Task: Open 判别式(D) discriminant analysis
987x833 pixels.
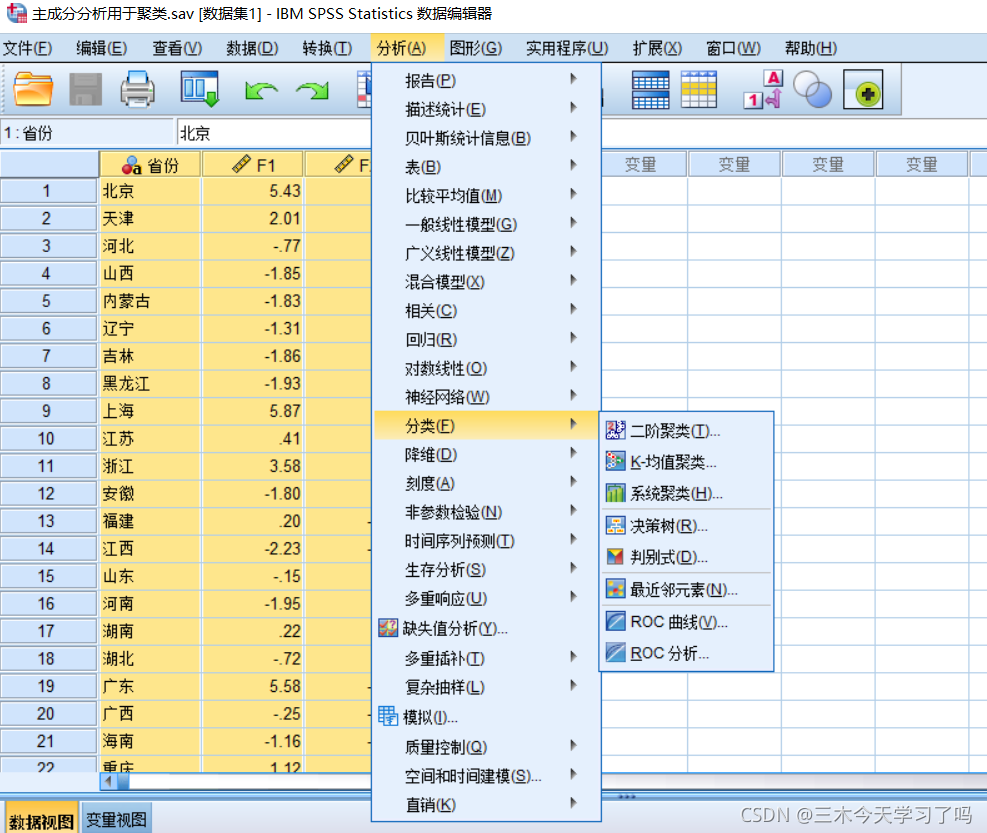Action: (x=686, y=557)
